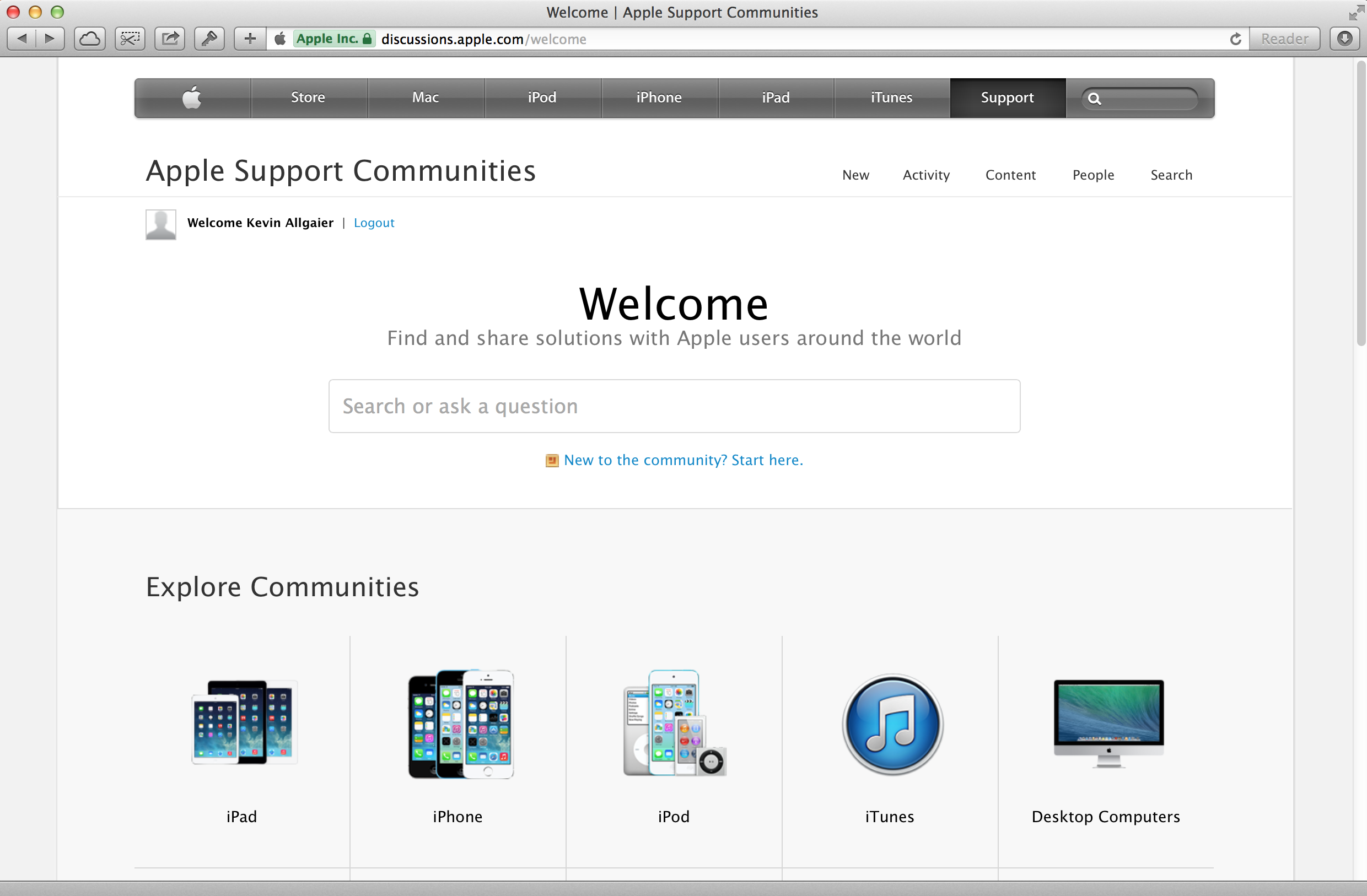Select the iPhone tab in navigation bar
The height and width of the screenshot is (896, 1367).
(659, 98)
